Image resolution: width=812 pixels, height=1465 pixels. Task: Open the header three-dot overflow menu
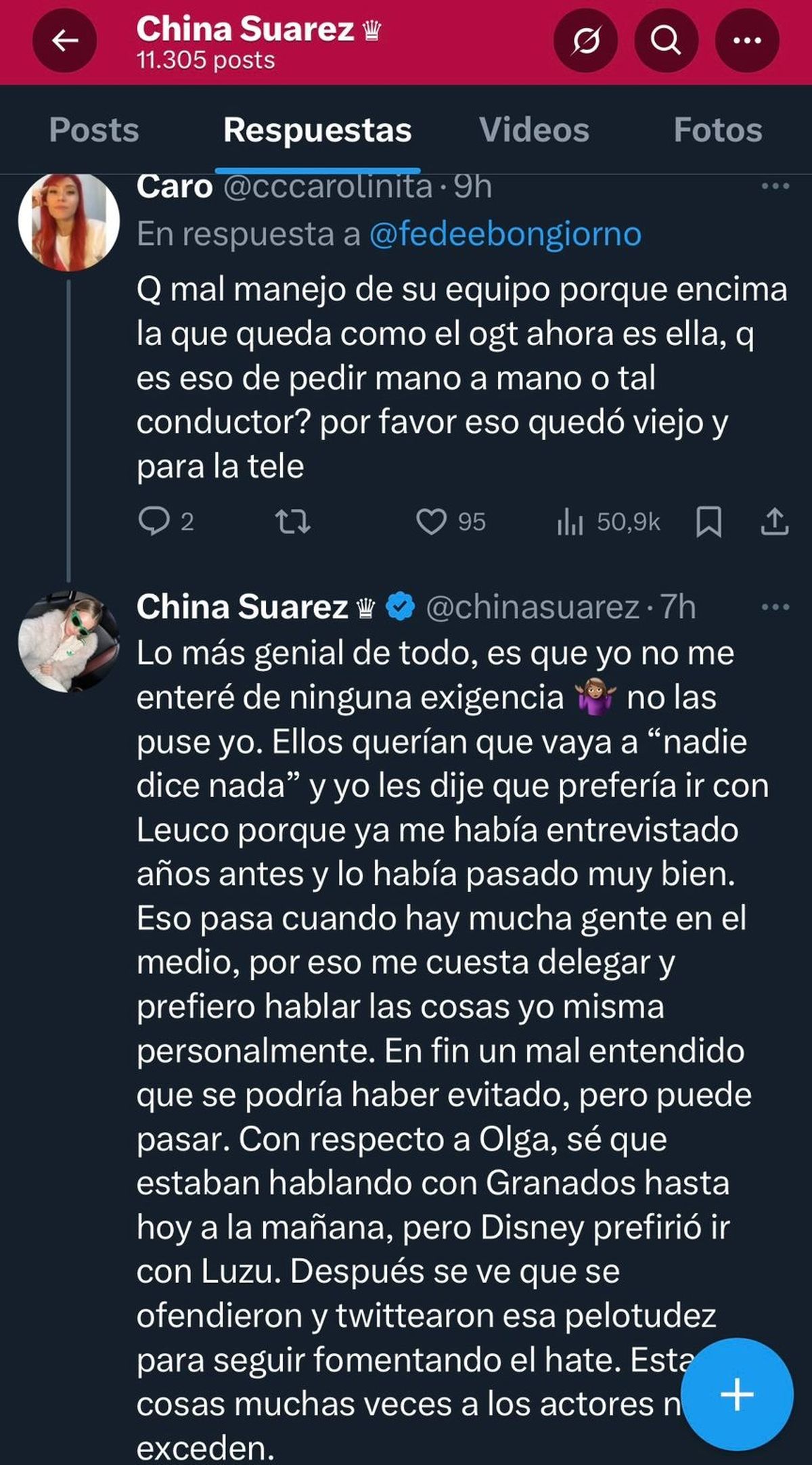747,41
